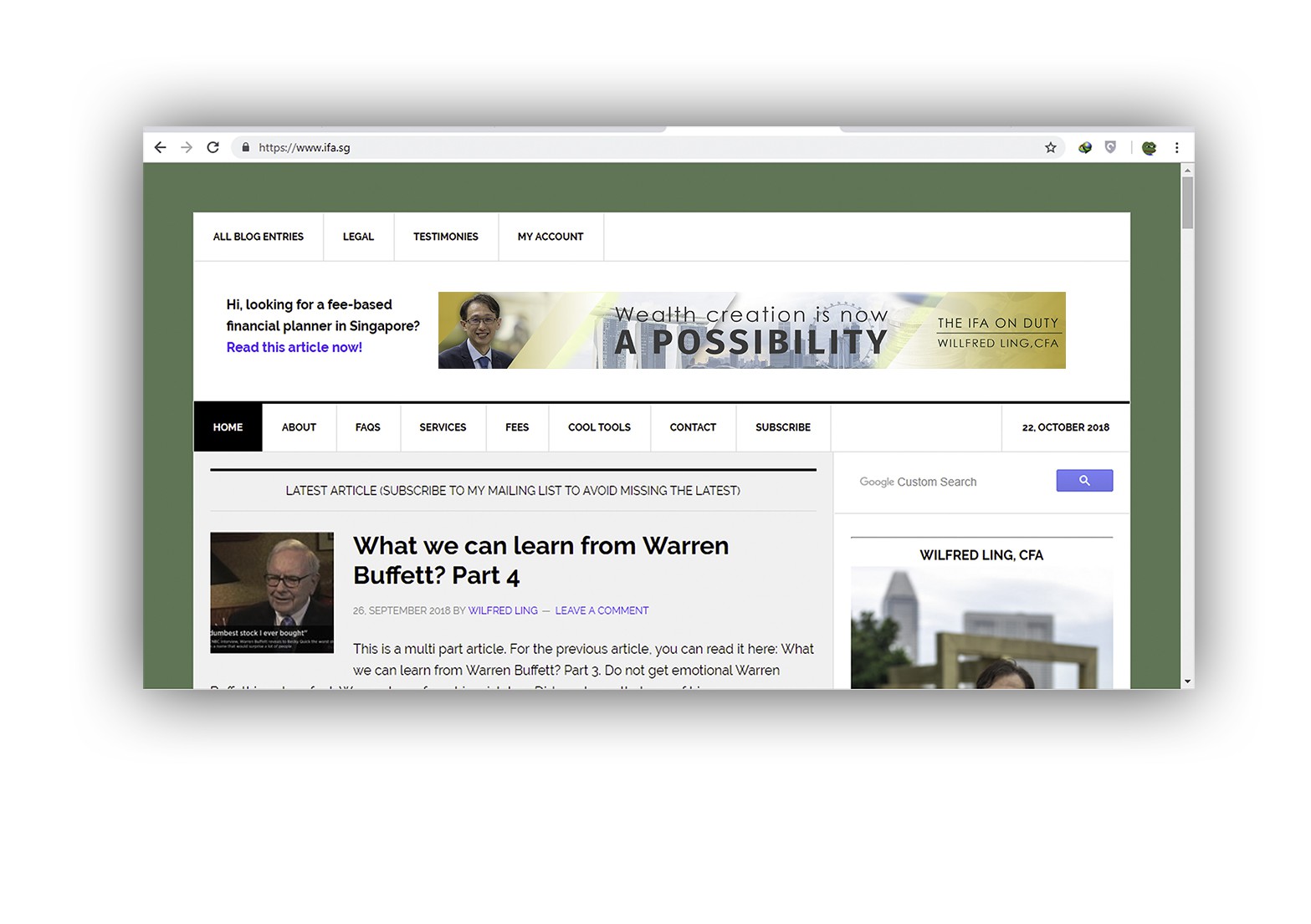Open the Chrome three-dot menu

(1176, 148)
